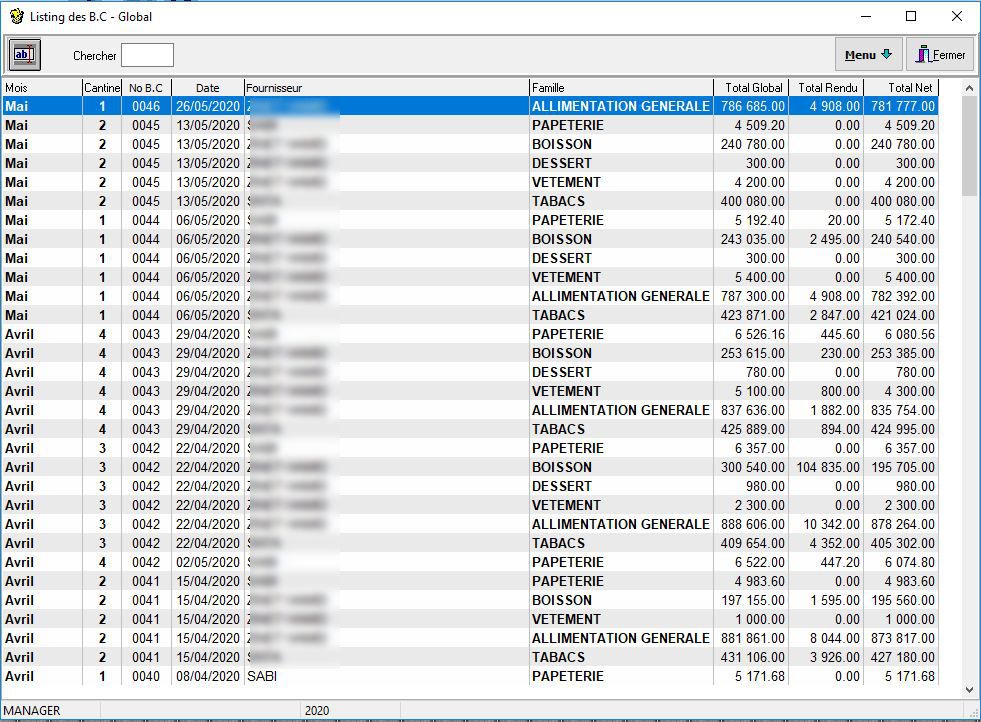Viewport: 981px width, 722px height.
Task: Click MANAGER in the status bar
Action: tap(32, 711)
